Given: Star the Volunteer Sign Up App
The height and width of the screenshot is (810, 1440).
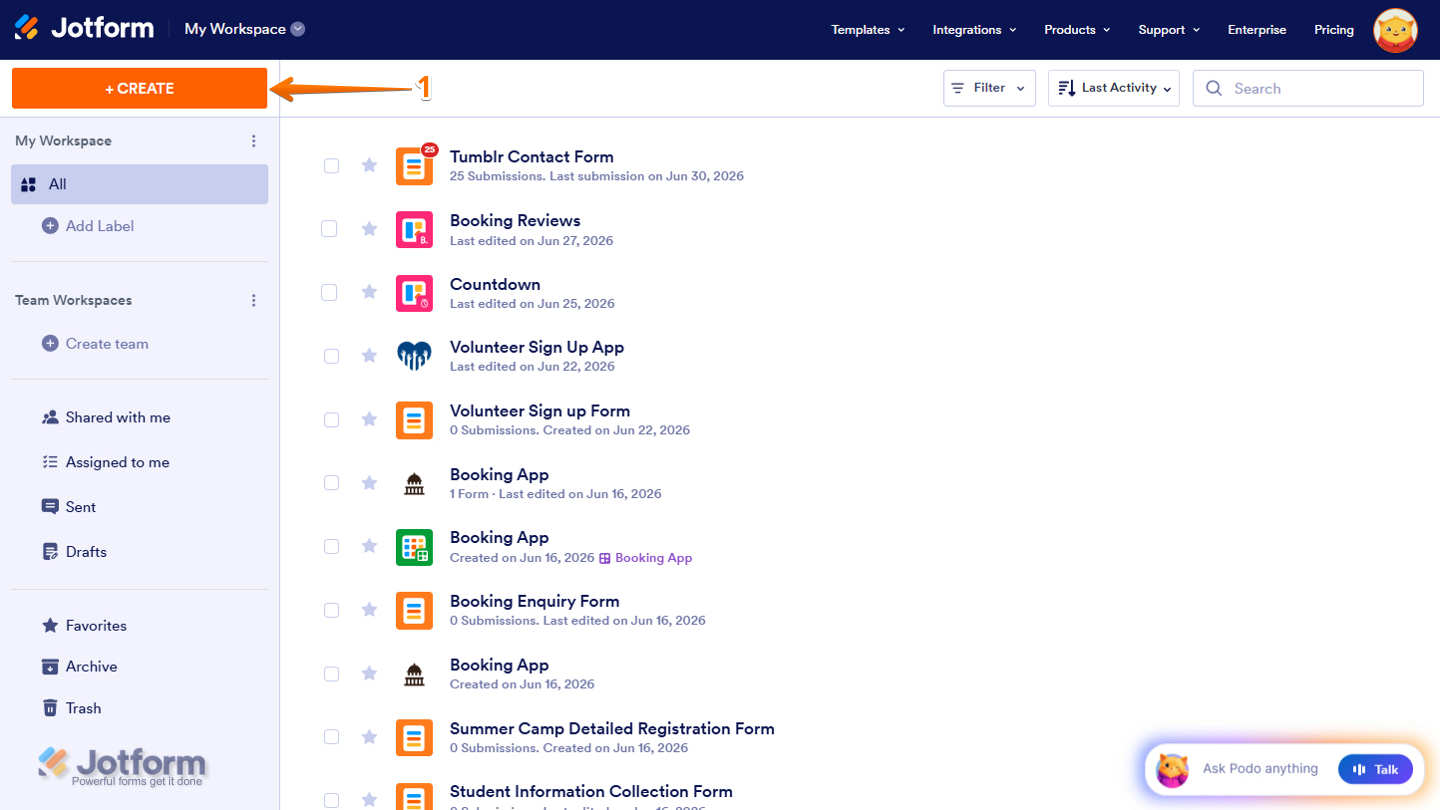Looking at the screenshot, I should 369,356.
